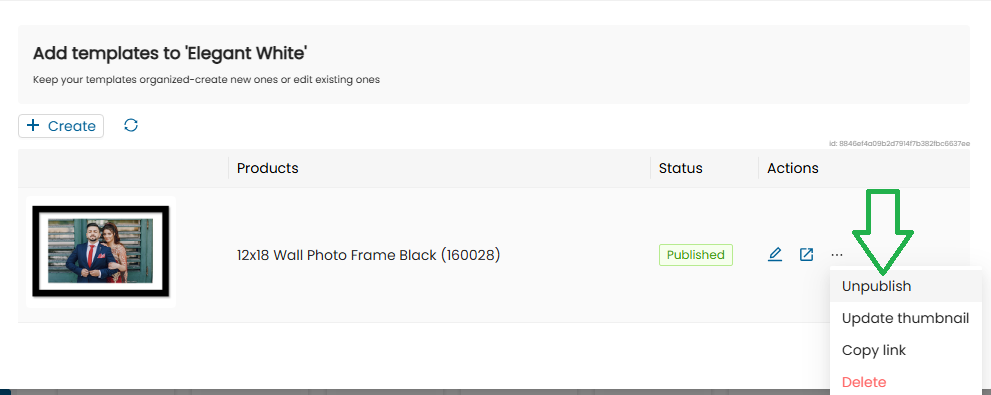Click the empty thumbnail column header
991x395 pixels.
(123, 168)
